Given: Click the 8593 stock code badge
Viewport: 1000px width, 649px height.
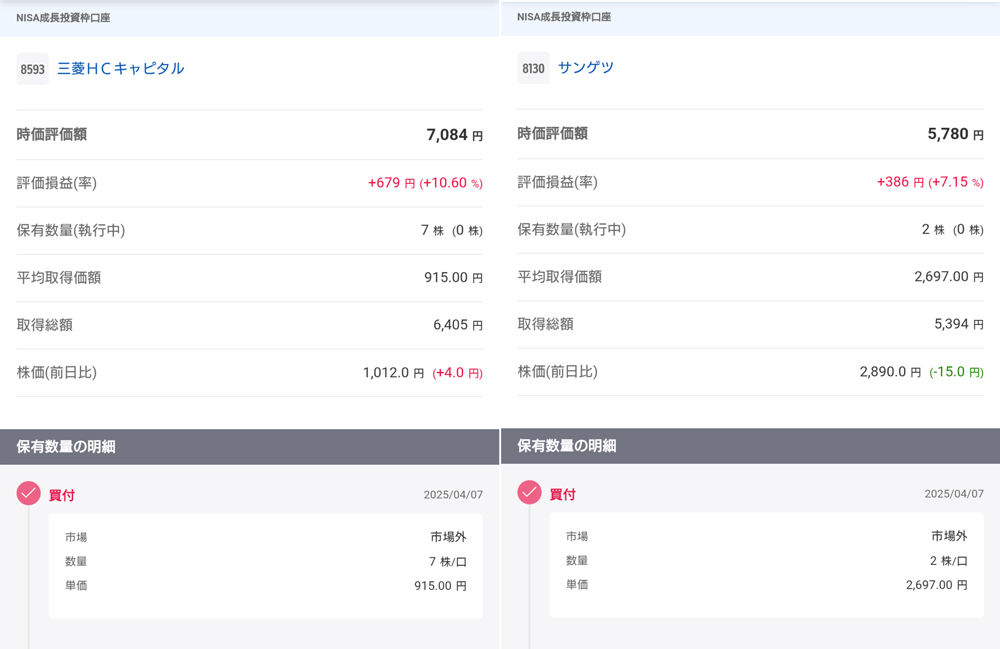Looking at the screenshot, I should [x=33, y=69].
